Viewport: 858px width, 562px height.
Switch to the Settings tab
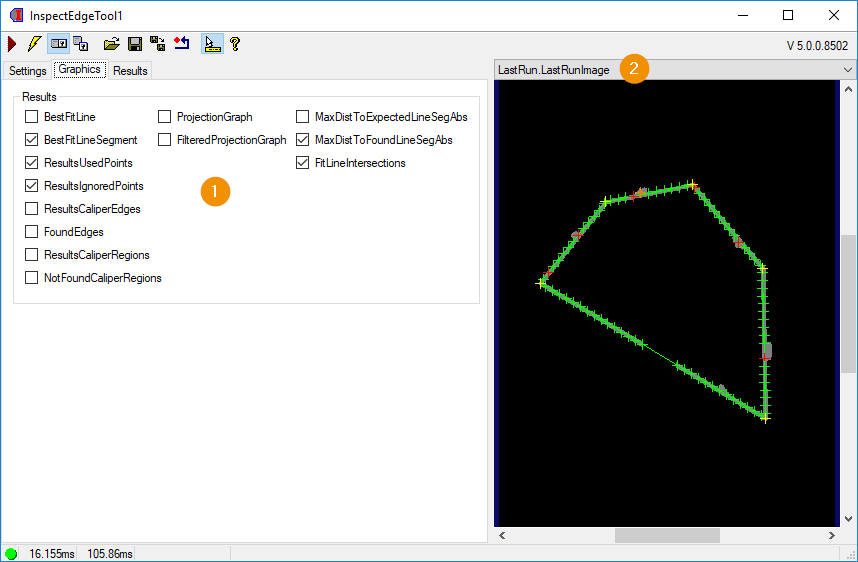coord(27,71)
